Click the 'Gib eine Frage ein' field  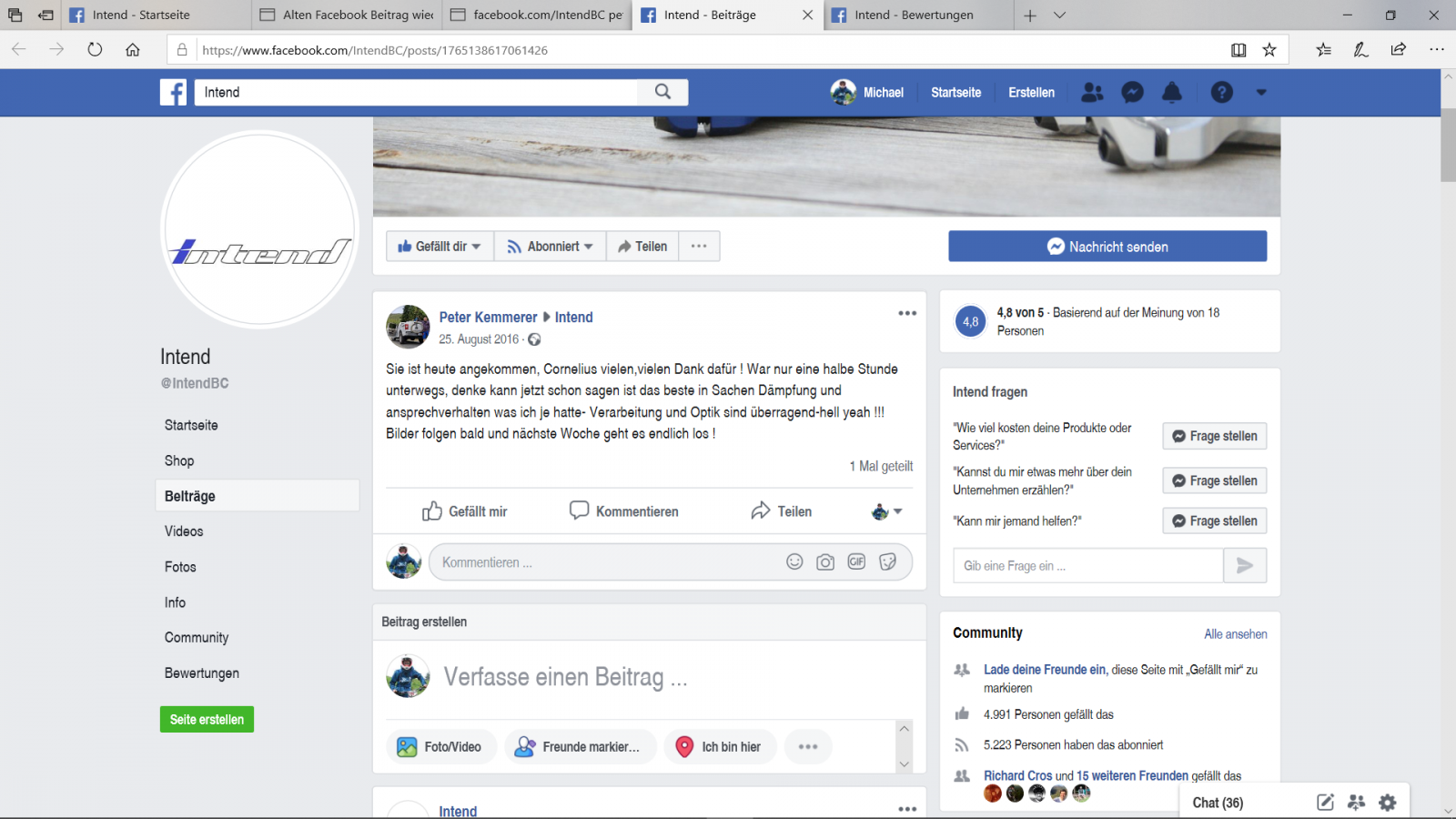[1087, 566]
